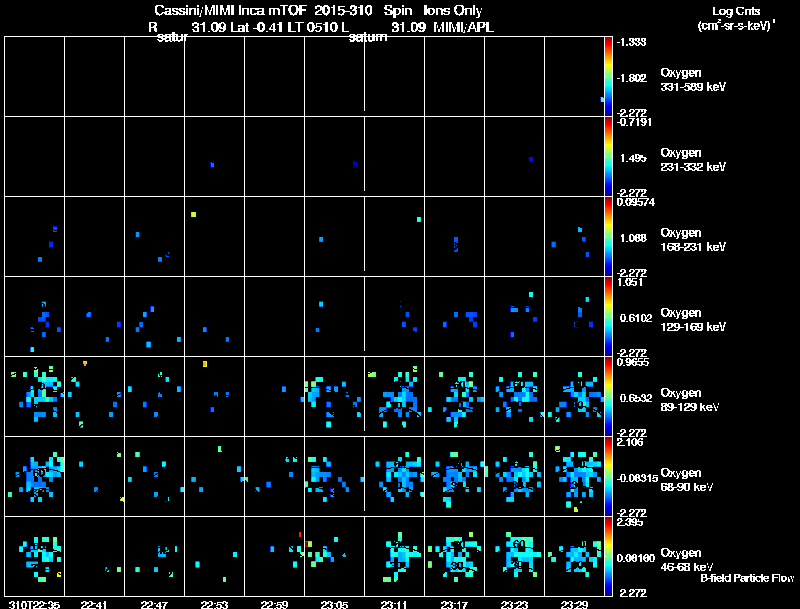Open the 168-231 keV panel at 22:53
The image size is (800, 609).
click(x=214, y=237)
